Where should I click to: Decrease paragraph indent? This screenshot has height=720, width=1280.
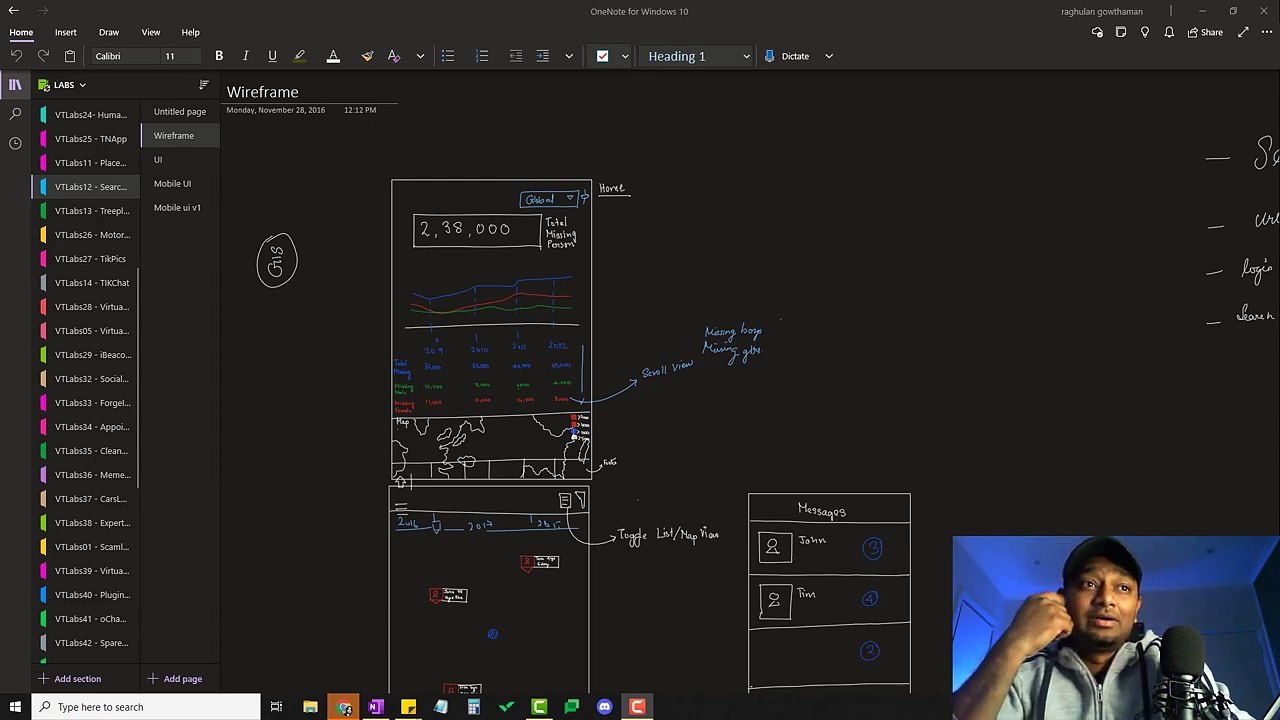516,56
